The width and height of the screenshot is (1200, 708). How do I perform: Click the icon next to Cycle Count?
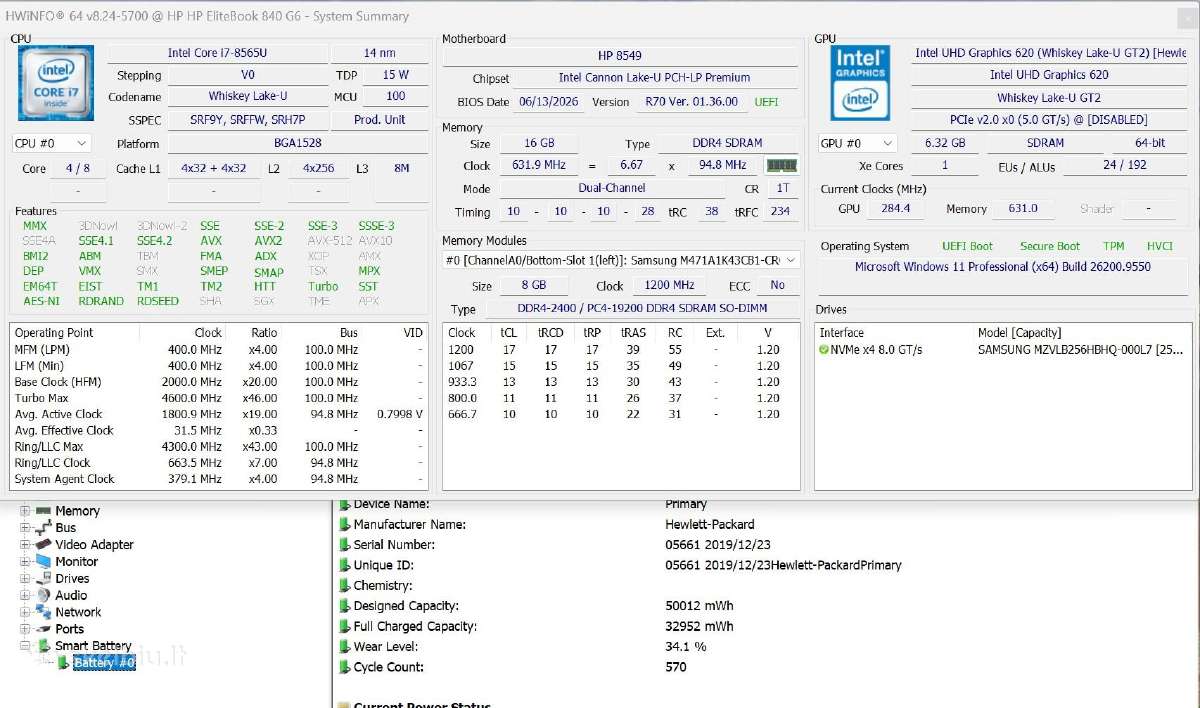(x=345, y=667)
